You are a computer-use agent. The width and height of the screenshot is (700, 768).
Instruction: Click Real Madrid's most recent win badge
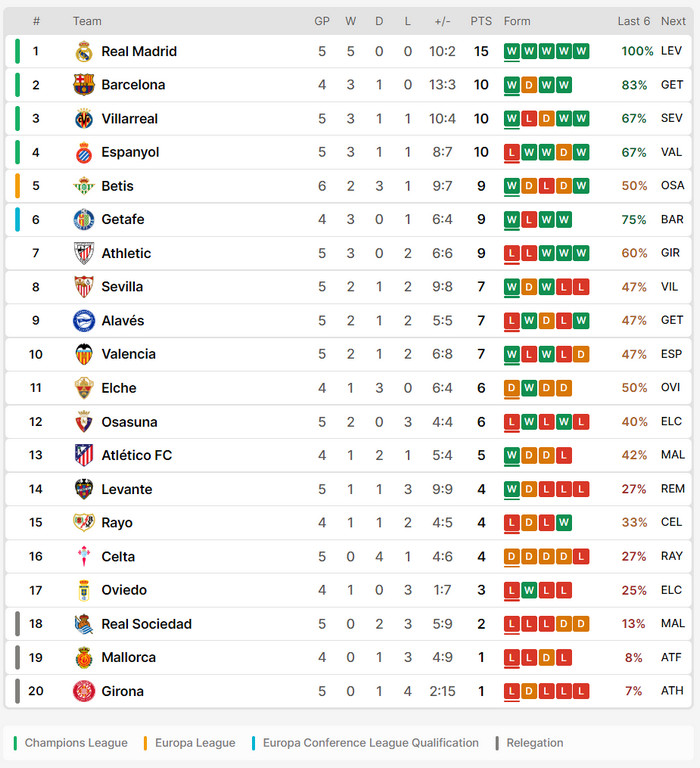[581, 51]
